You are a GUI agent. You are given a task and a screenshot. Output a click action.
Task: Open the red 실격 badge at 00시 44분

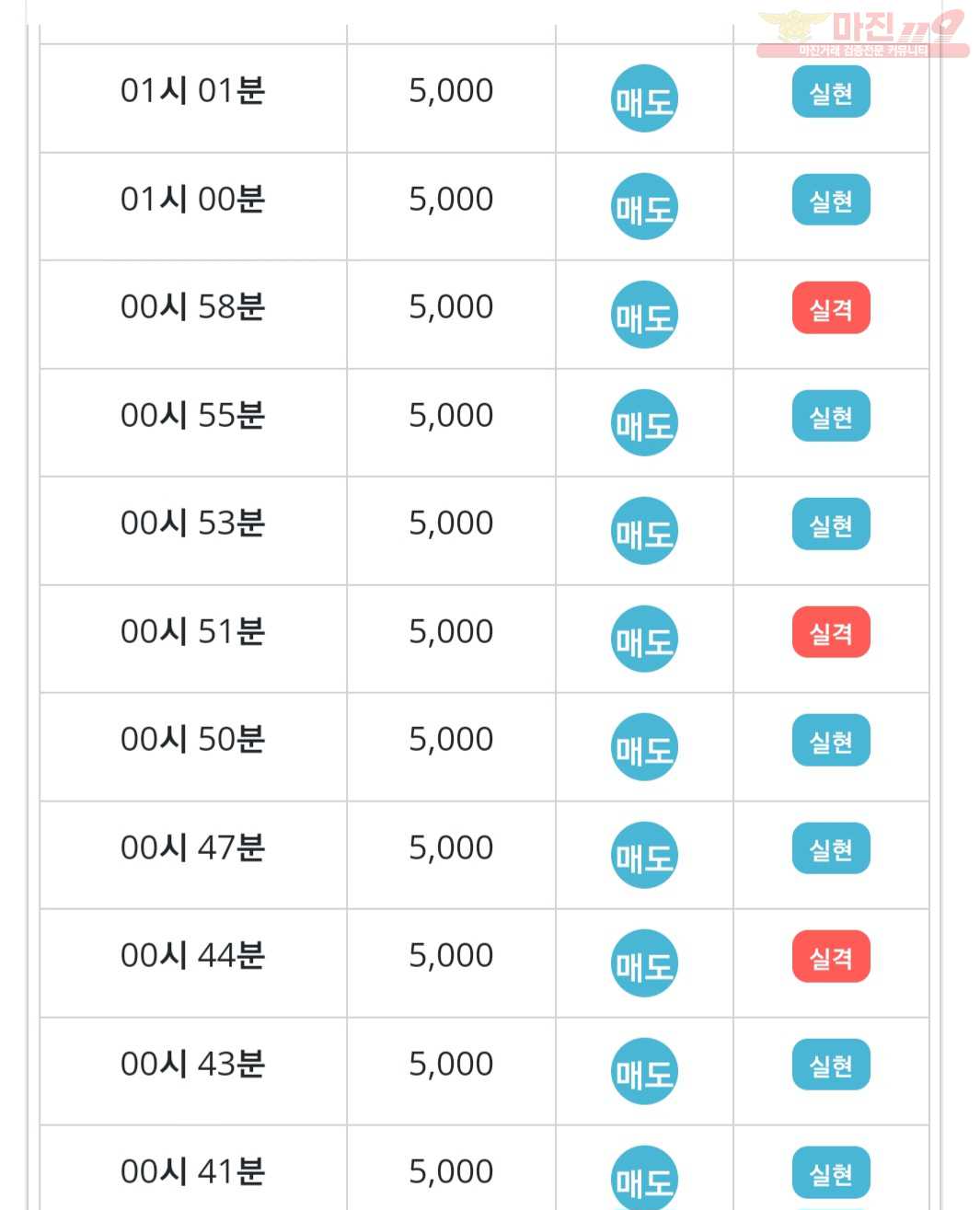click(831, 957)
